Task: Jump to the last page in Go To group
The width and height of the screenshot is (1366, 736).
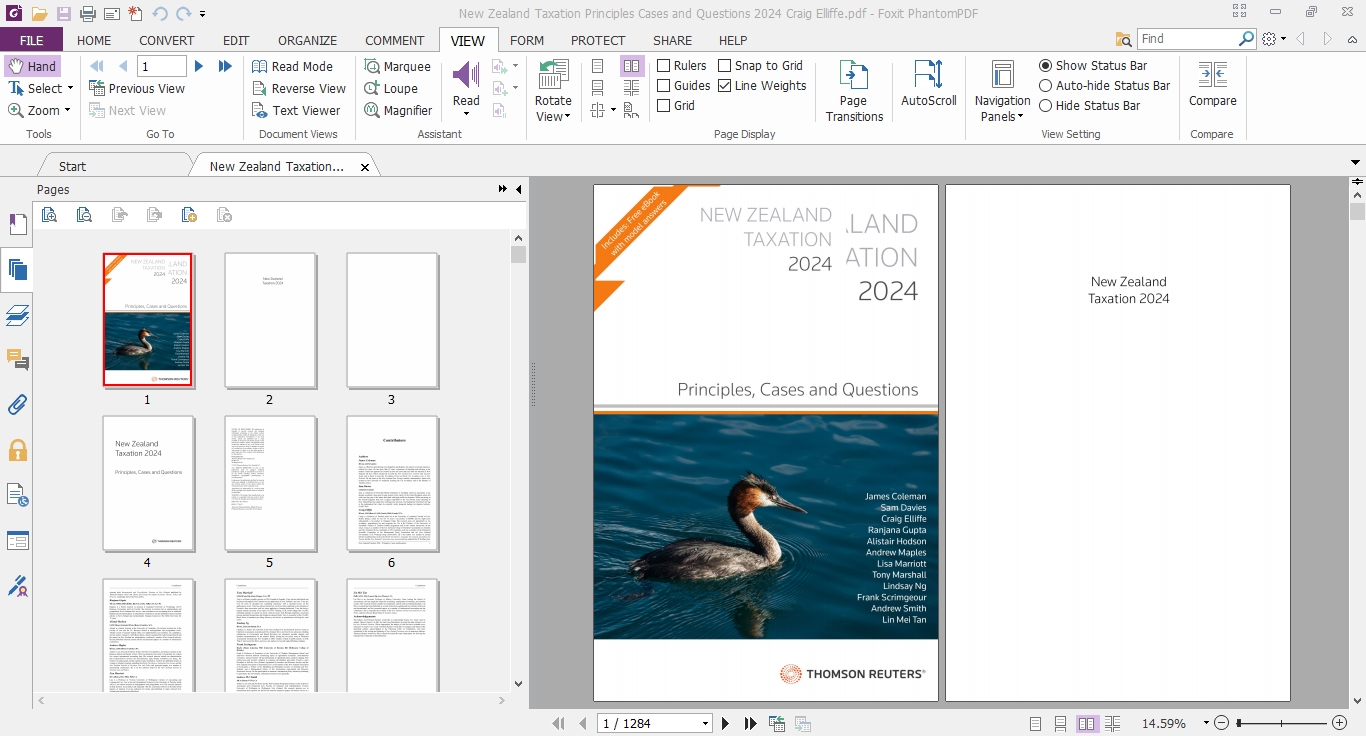Action: click(225, 66)
